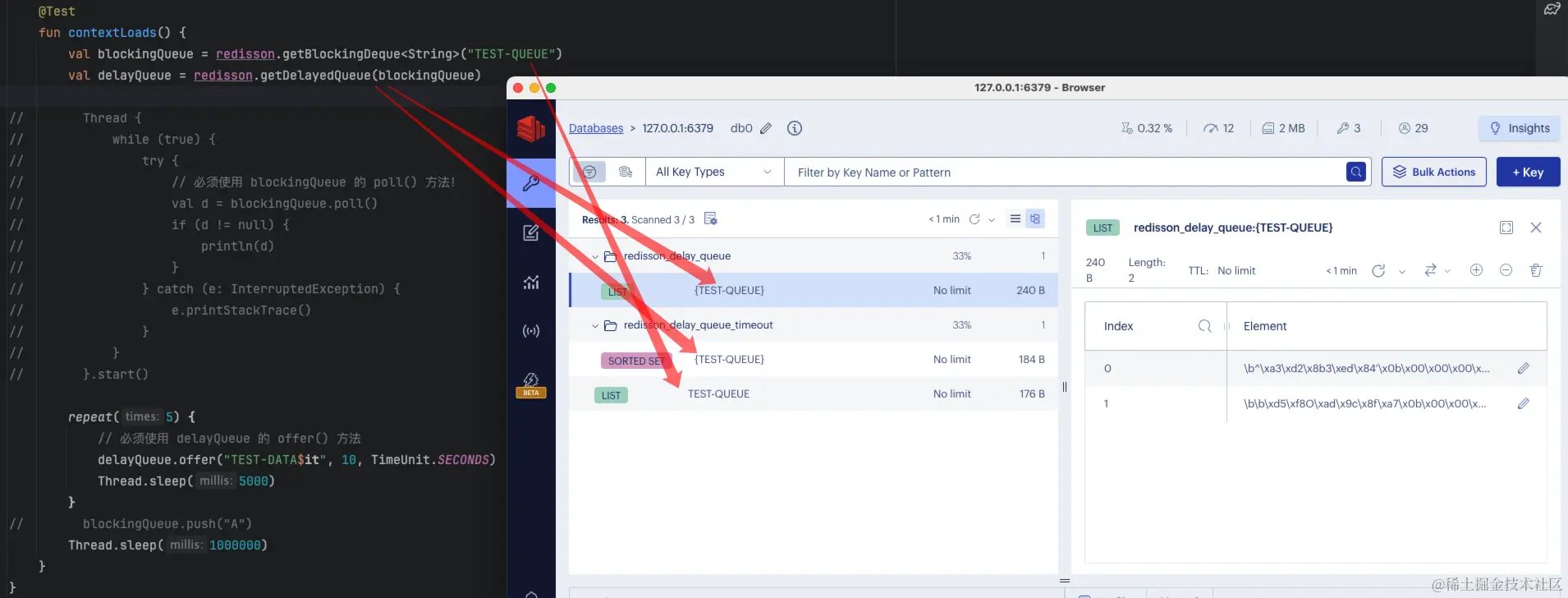This screenshot has height=598, width=1568.
Task: Click the scan settings icon beside Scanned 3 / 3
Action: coord(711,218)
